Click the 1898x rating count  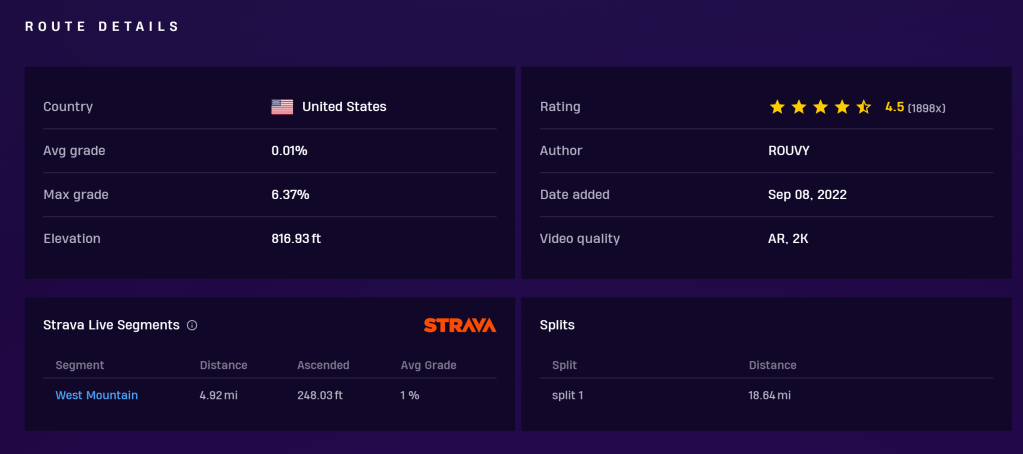point(926,108)
